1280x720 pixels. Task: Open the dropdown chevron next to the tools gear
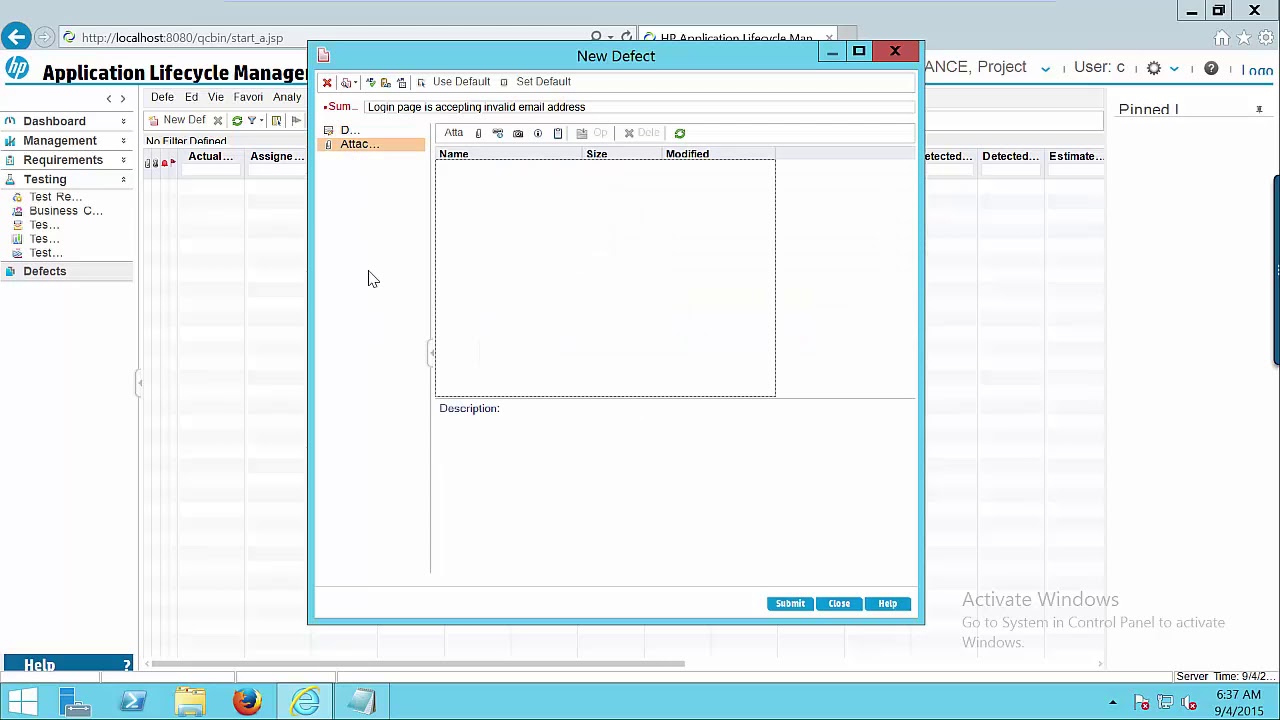[x=1174, y=69]
